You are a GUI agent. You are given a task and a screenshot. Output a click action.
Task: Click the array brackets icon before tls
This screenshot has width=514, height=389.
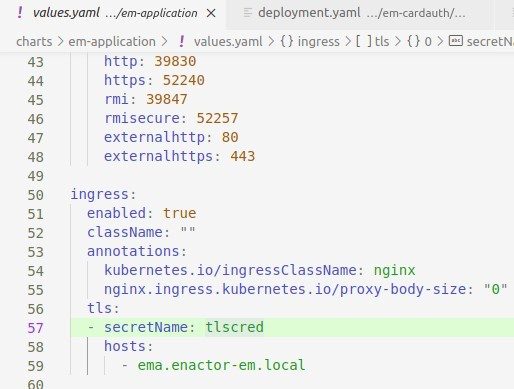[364, 42]
